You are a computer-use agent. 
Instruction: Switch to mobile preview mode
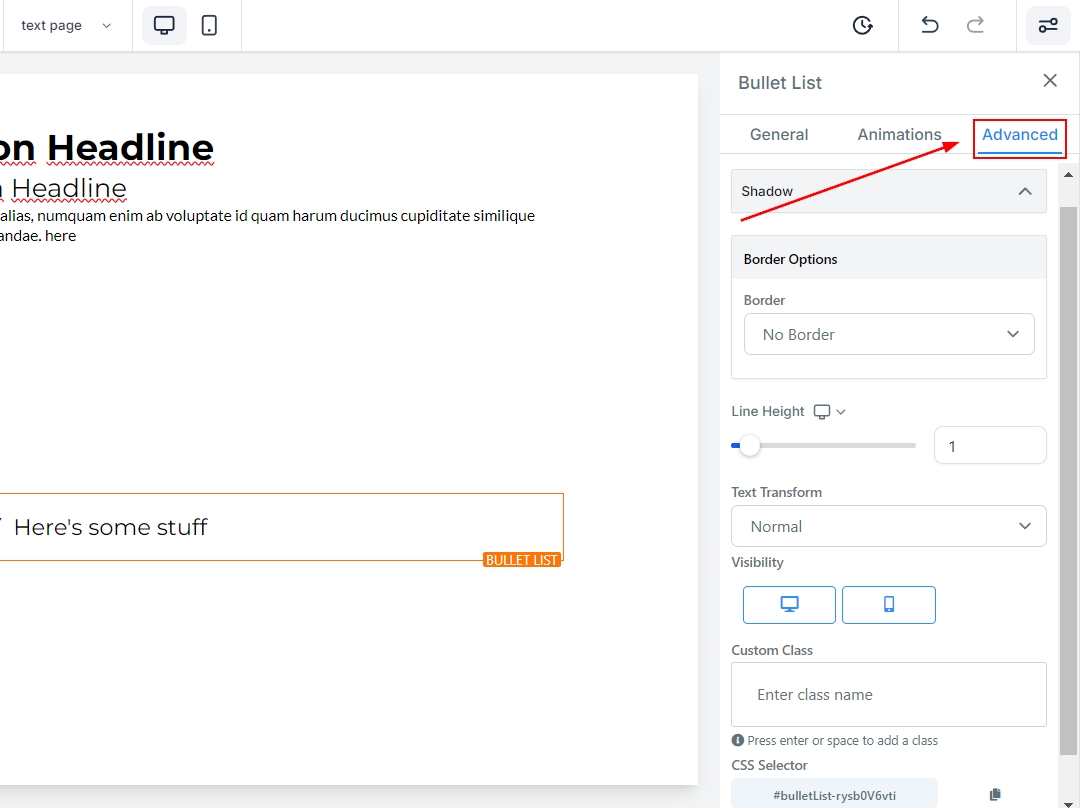(x=209, y=26)
